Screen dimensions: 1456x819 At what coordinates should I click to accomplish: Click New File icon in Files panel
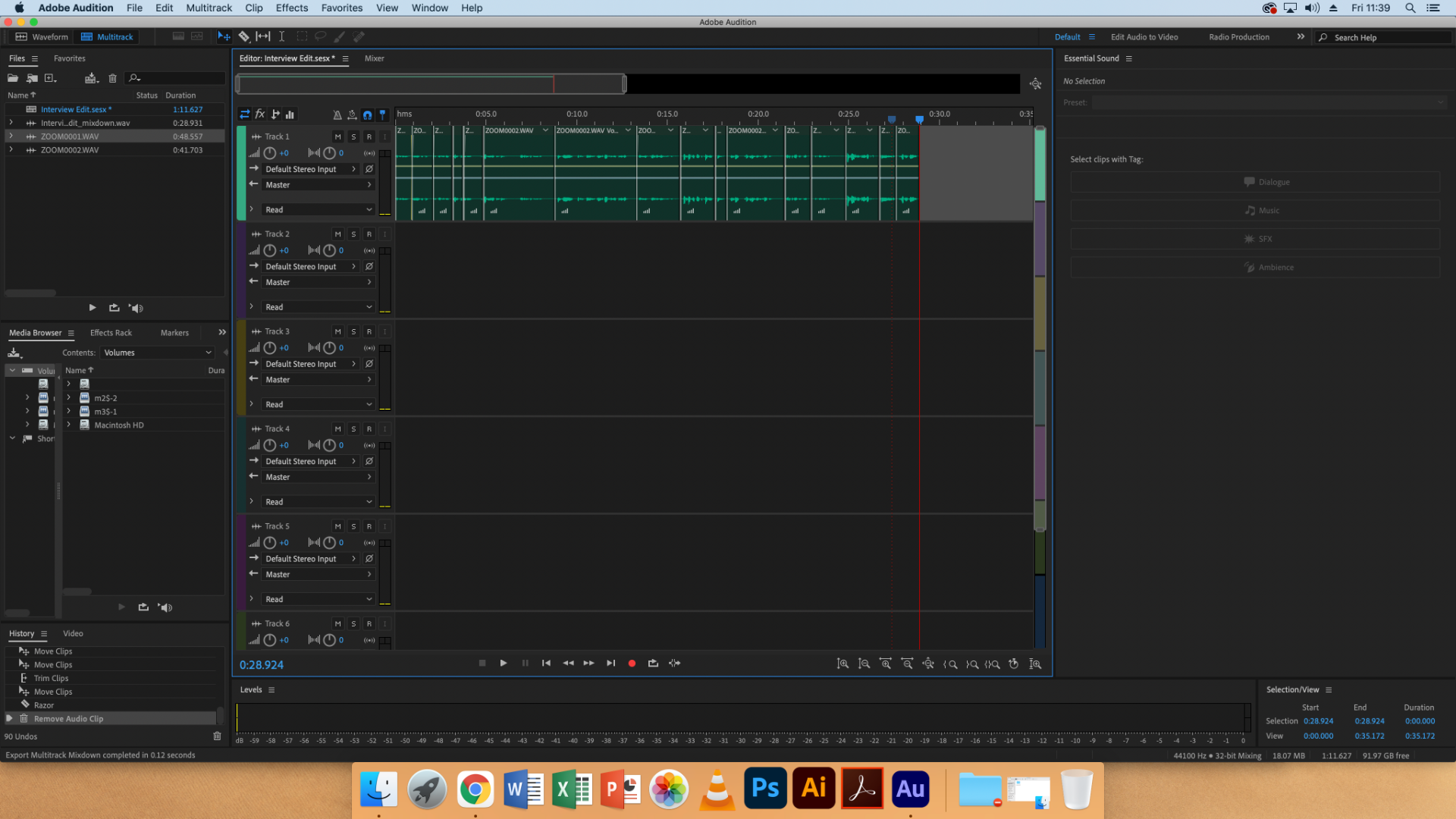(51, 78)
